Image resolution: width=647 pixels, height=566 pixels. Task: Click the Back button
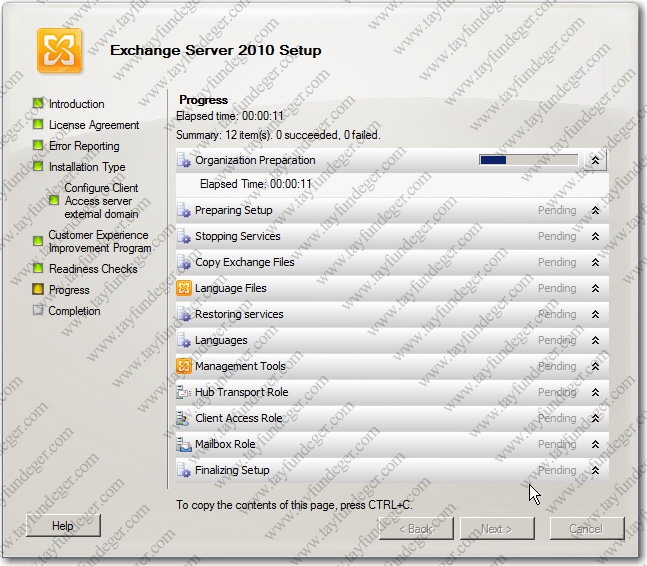point(416,528)
